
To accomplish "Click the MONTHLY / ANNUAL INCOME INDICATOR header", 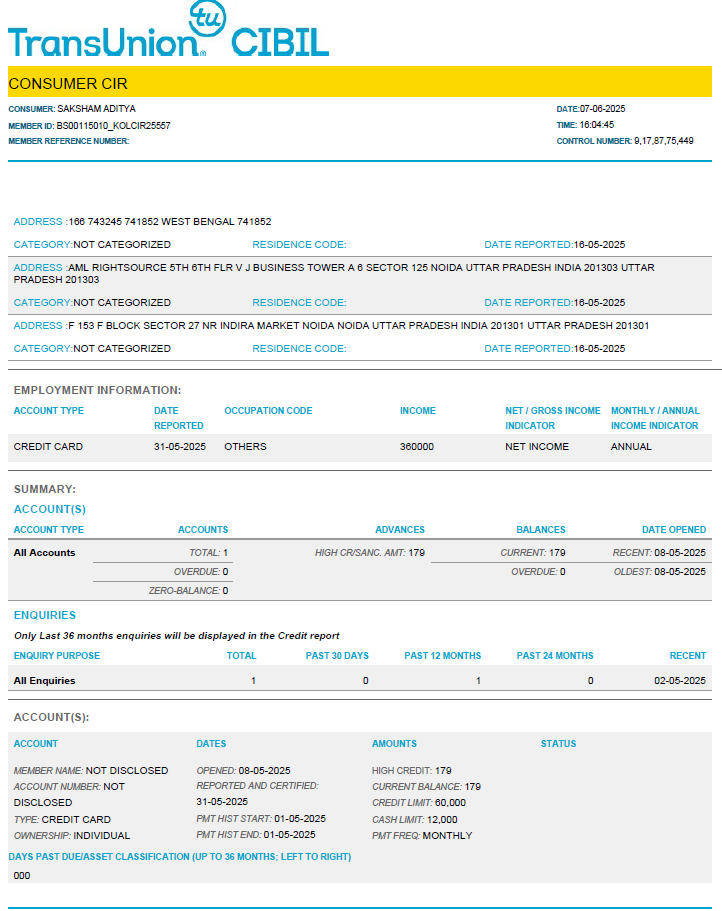I will pyautogui.click(x=655, y=418).
